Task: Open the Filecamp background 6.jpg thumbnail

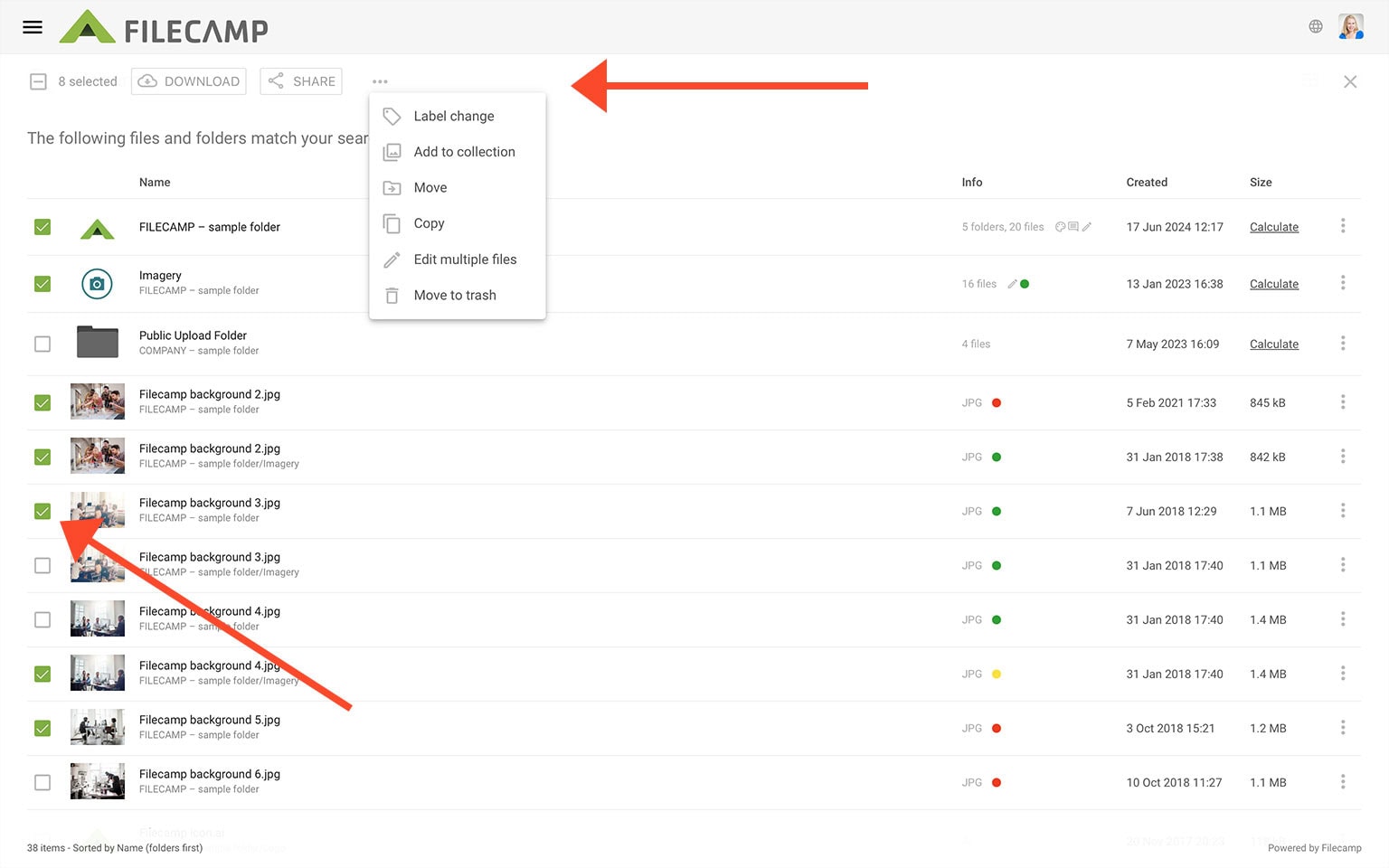Action: (x=98, y=781)
